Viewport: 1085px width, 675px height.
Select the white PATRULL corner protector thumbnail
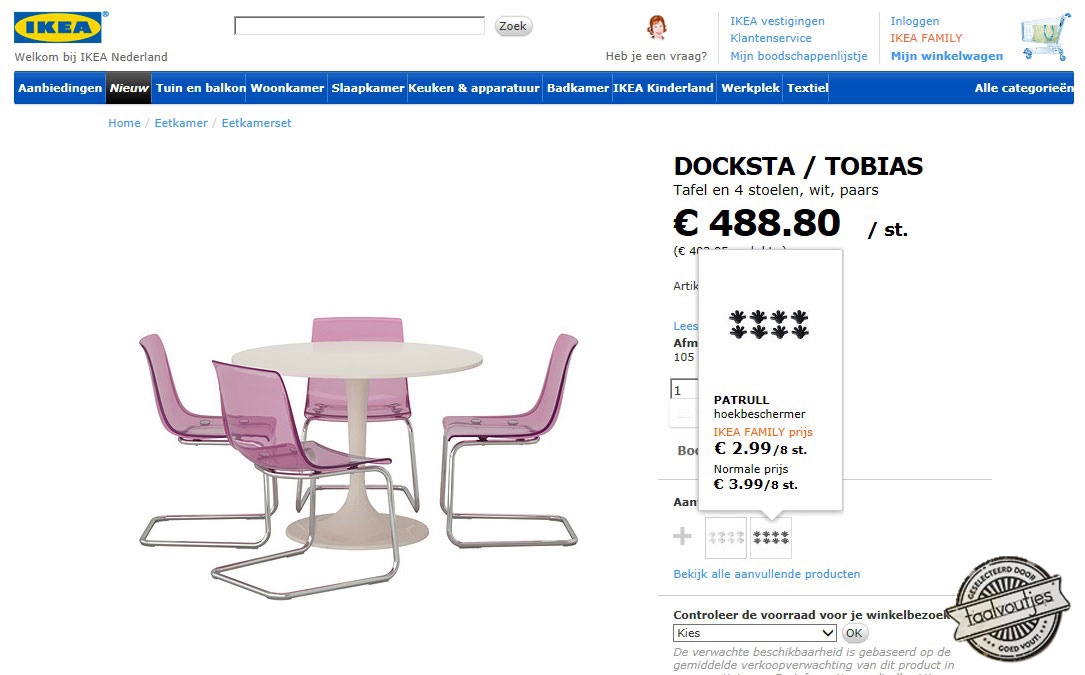tap(725, 537)
